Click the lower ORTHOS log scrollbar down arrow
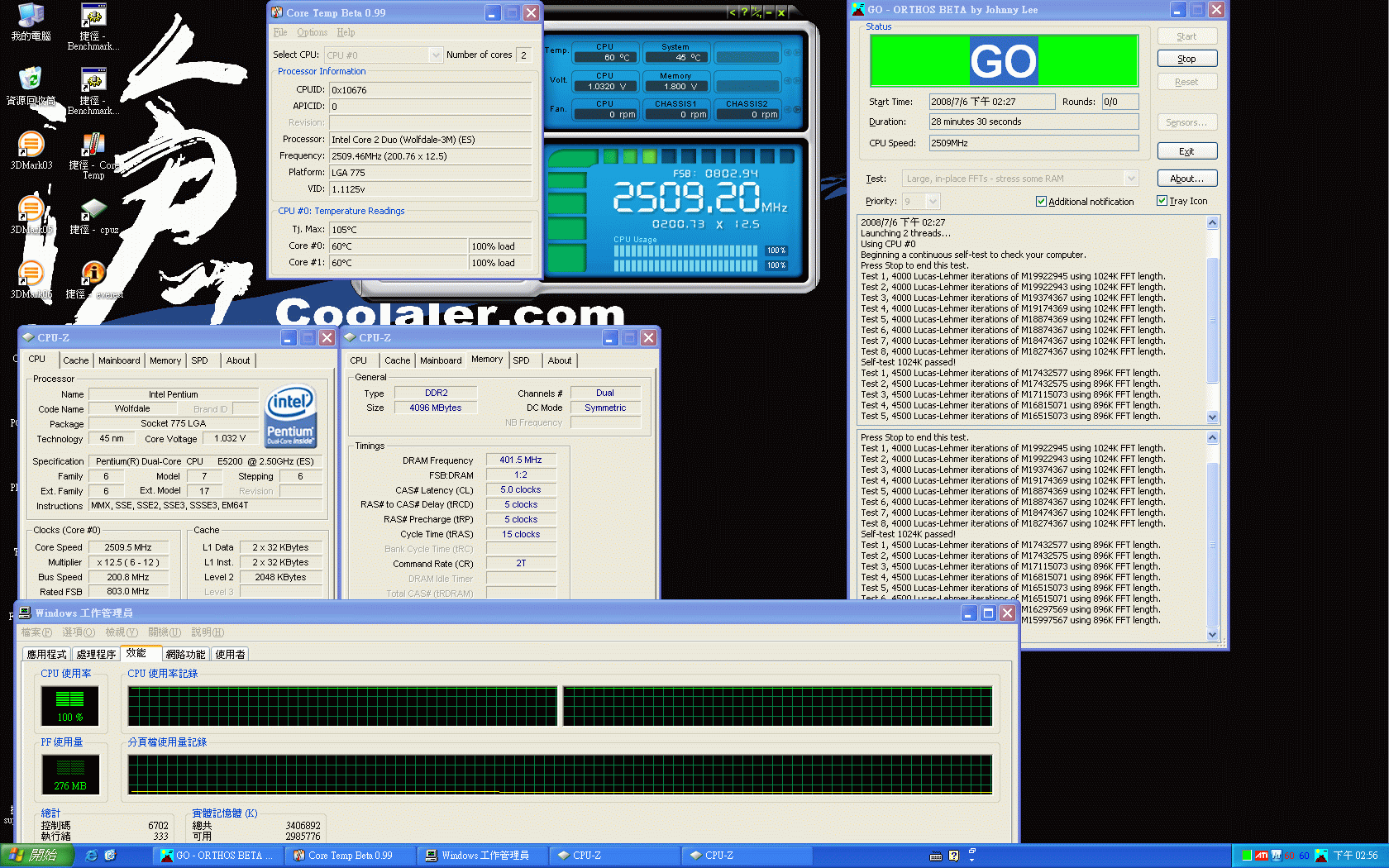 click(1213, 635)
